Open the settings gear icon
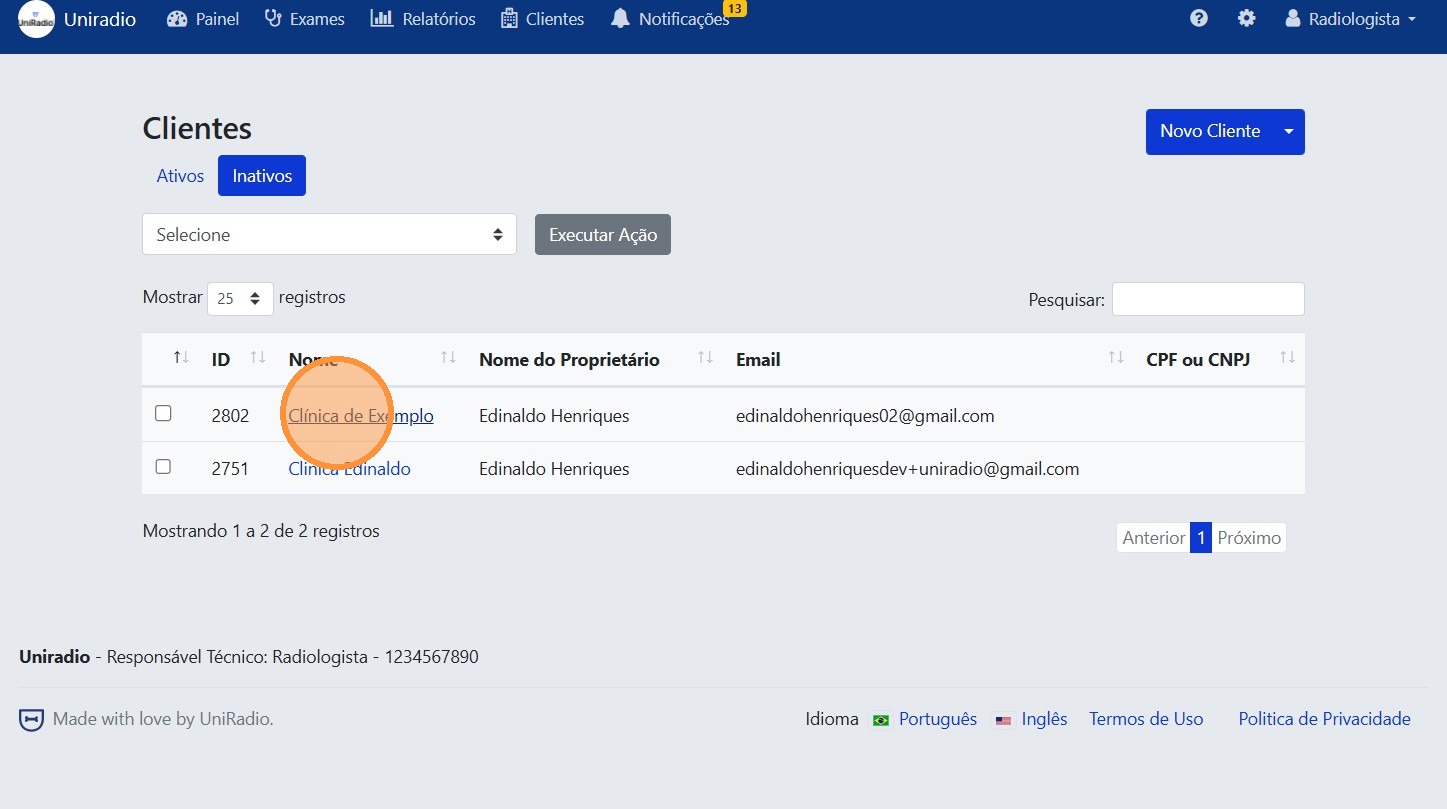The image size is (1447, 809). click(x=1246, y=19)
